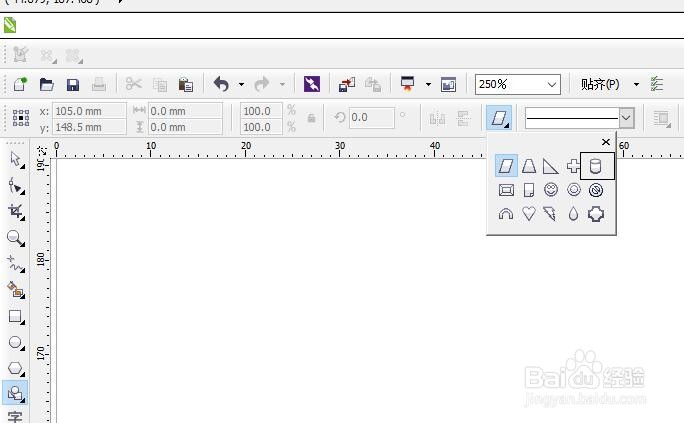The image size is (684, 423).
Task: Open the perfect shapes picker button
Action: [499, 118]
